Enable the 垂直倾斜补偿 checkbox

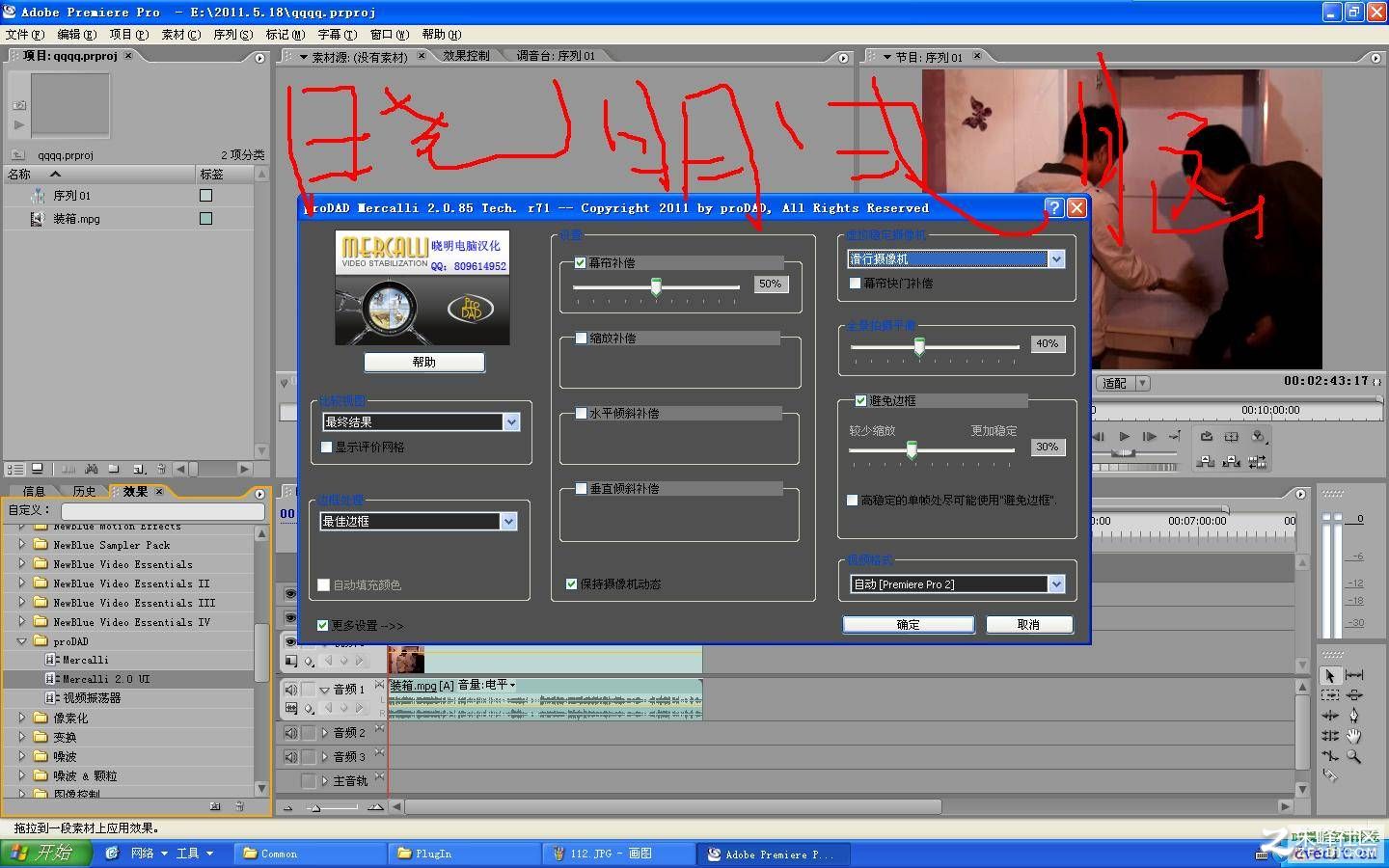pyautogui.click(x=581, y=488)
